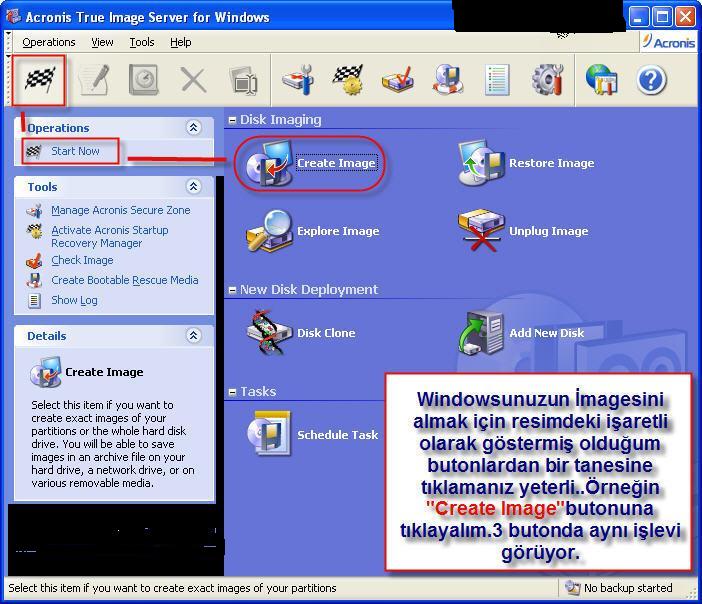Click the Start Now link under Operations

pos(75,151)
